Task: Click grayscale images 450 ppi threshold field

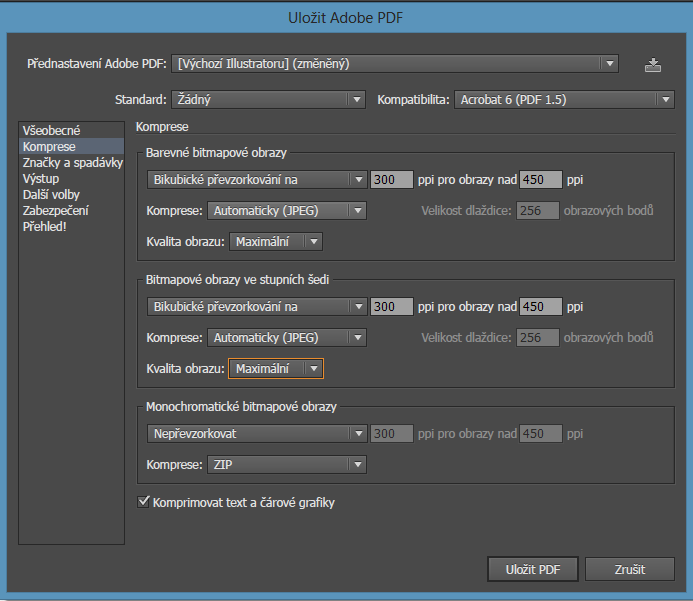Action: click(541, 307)
